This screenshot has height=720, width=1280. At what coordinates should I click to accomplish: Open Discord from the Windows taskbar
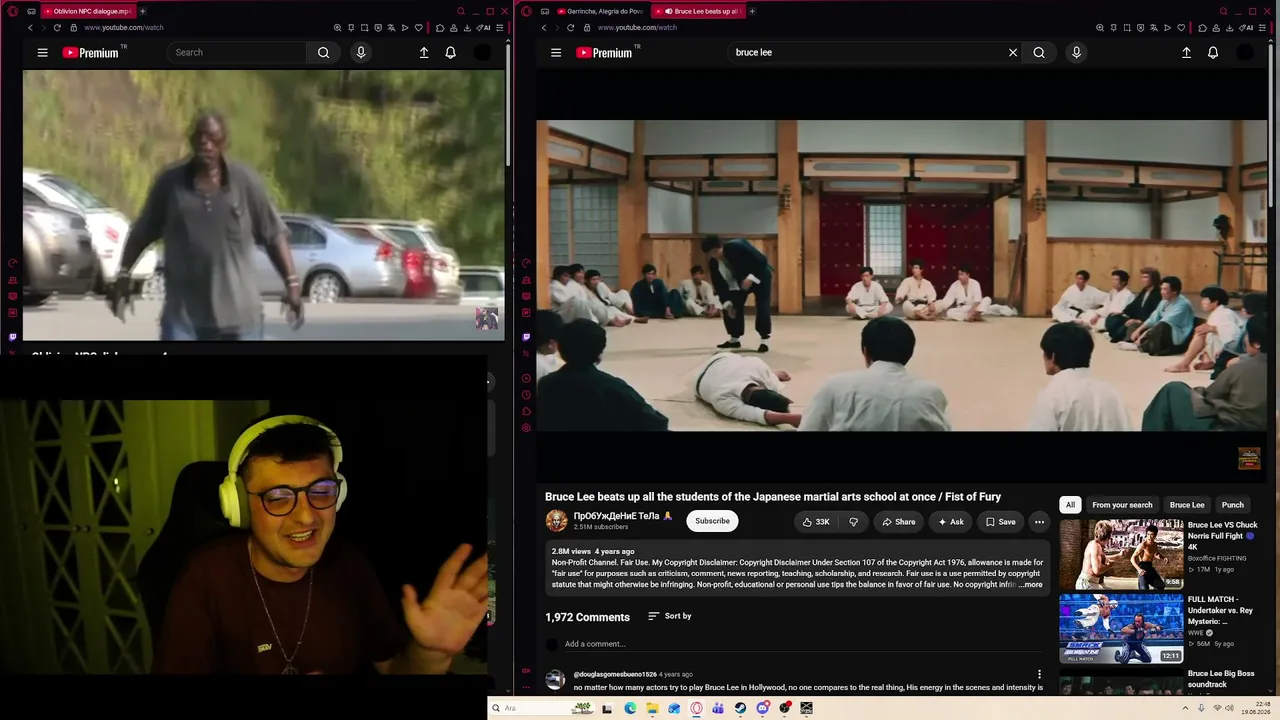coord(763,708)
